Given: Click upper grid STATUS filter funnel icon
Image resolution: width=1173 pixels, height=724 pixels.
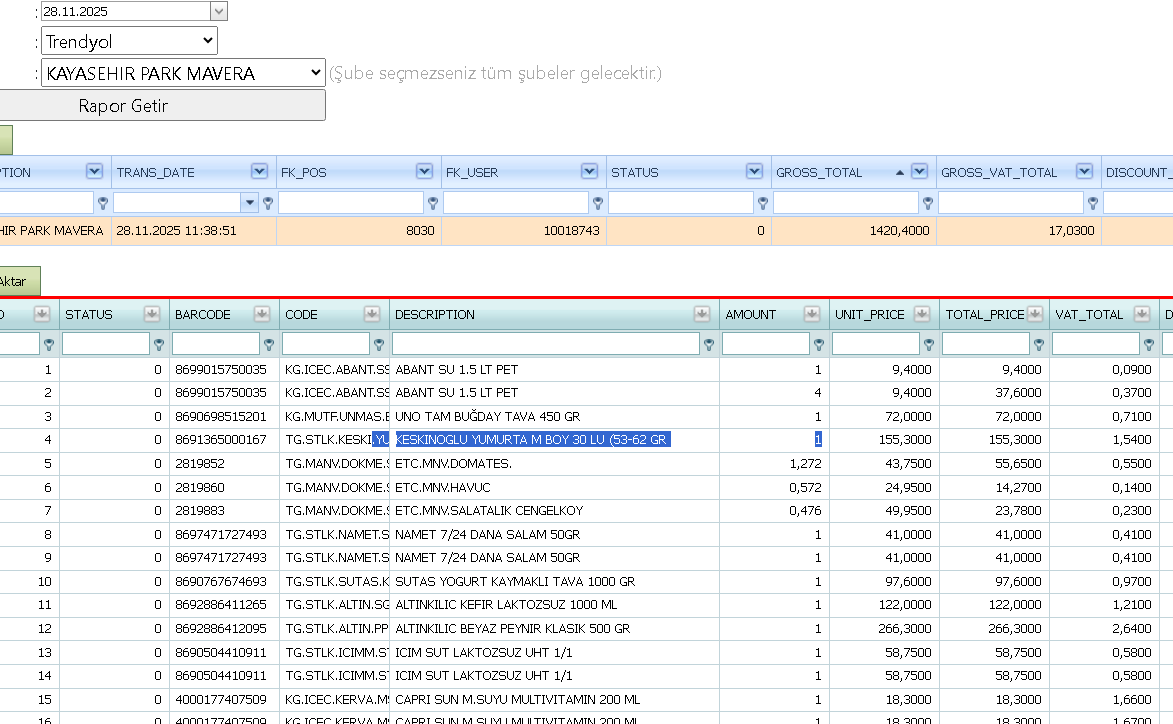Looking at the screenshot, I should click(762, 203).
